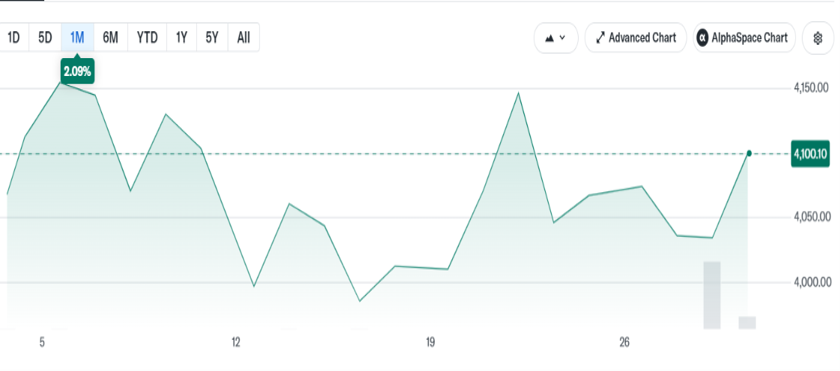Switch to 6M time range
The height and width of the screenshot is (371, 840).
tap(110, 37)
